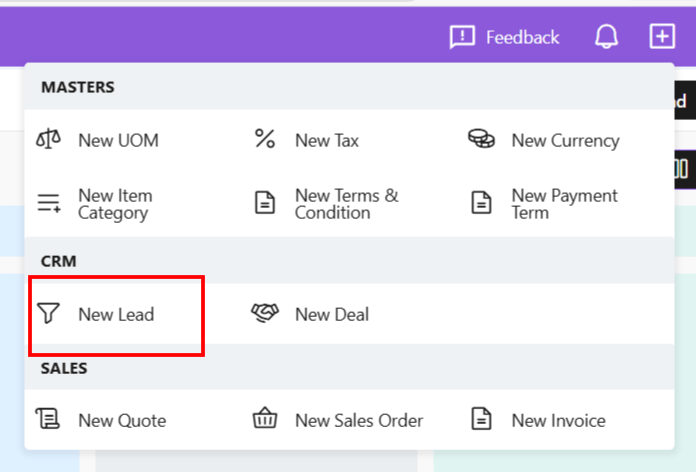Click the percent icon for New Tax

(265, 140)
